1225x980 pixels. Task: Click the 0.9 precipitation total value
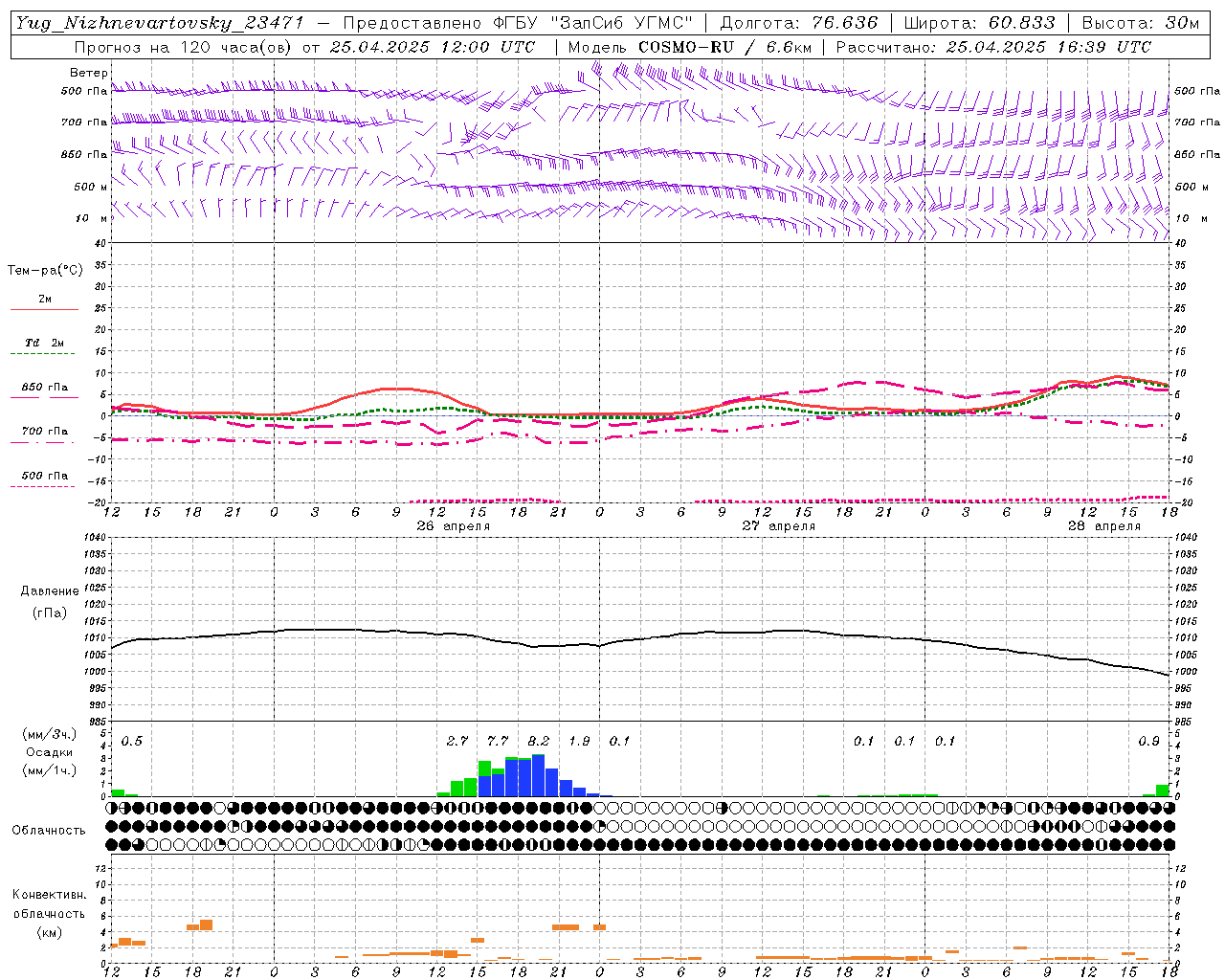click(x=1149, y=742)
